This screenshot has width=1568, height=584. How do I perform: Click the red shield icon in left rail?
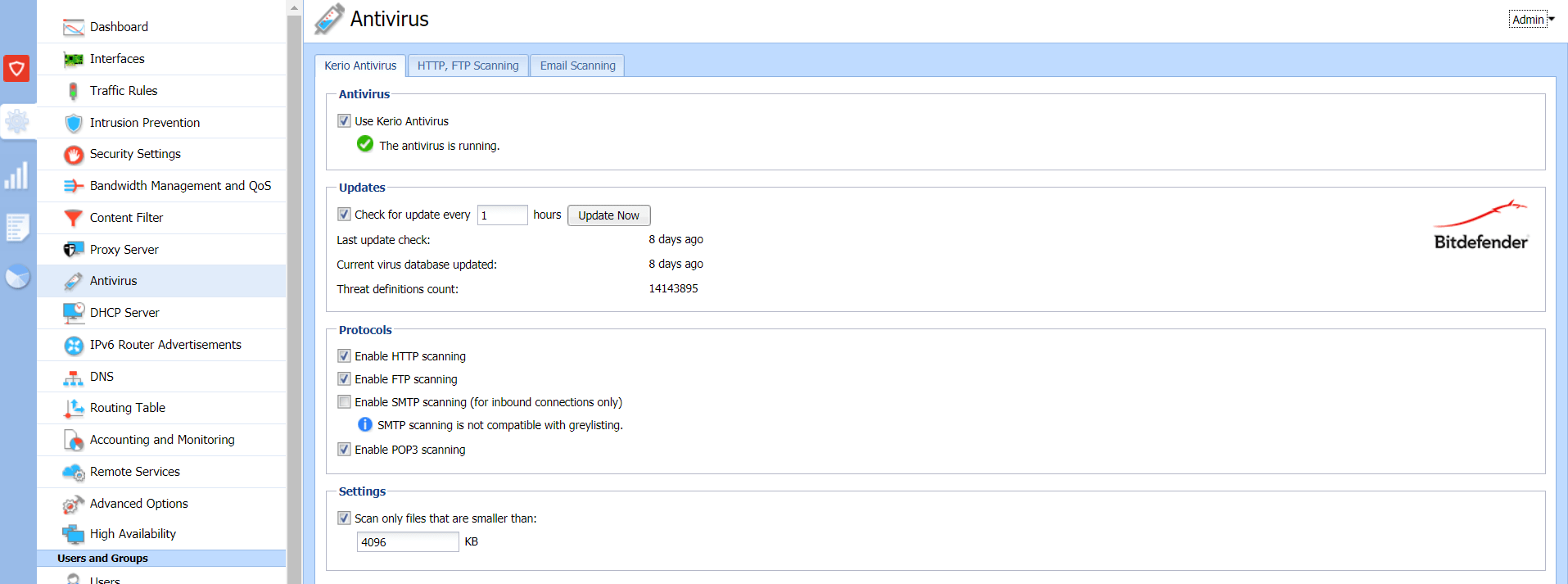click(x=16, y=68)
